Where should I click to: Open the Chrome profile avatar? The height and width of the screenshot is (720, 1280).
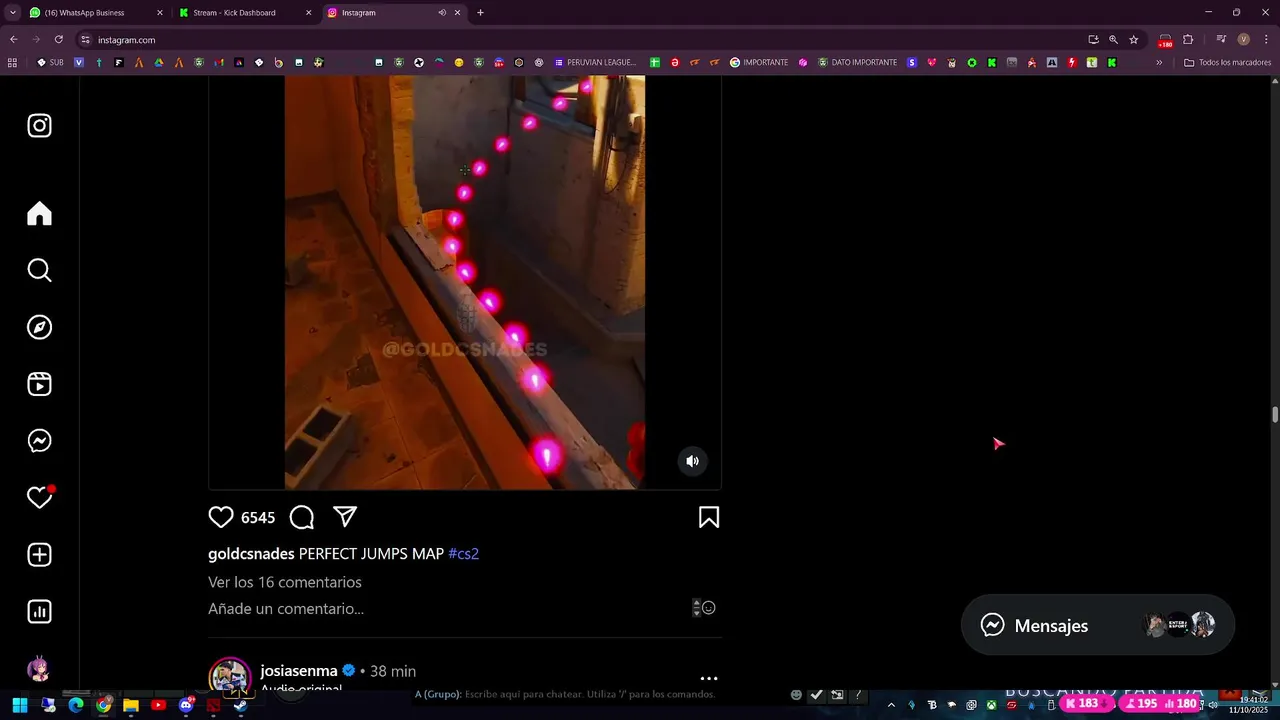click(x=1243, y=40)
